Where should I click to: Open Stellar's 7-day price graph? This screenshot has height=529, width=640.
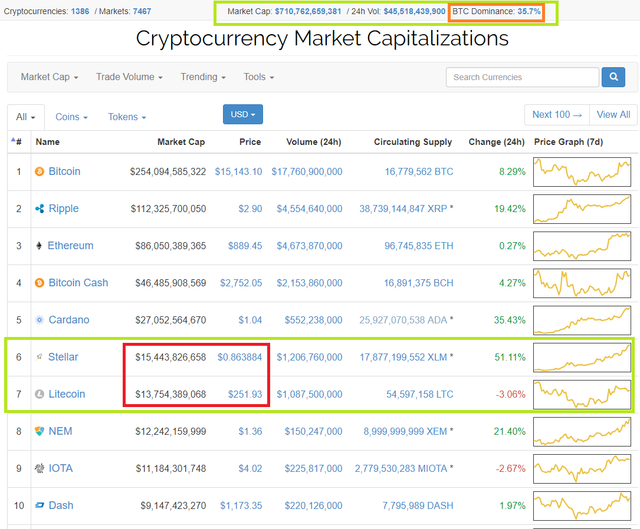point(582,358)
